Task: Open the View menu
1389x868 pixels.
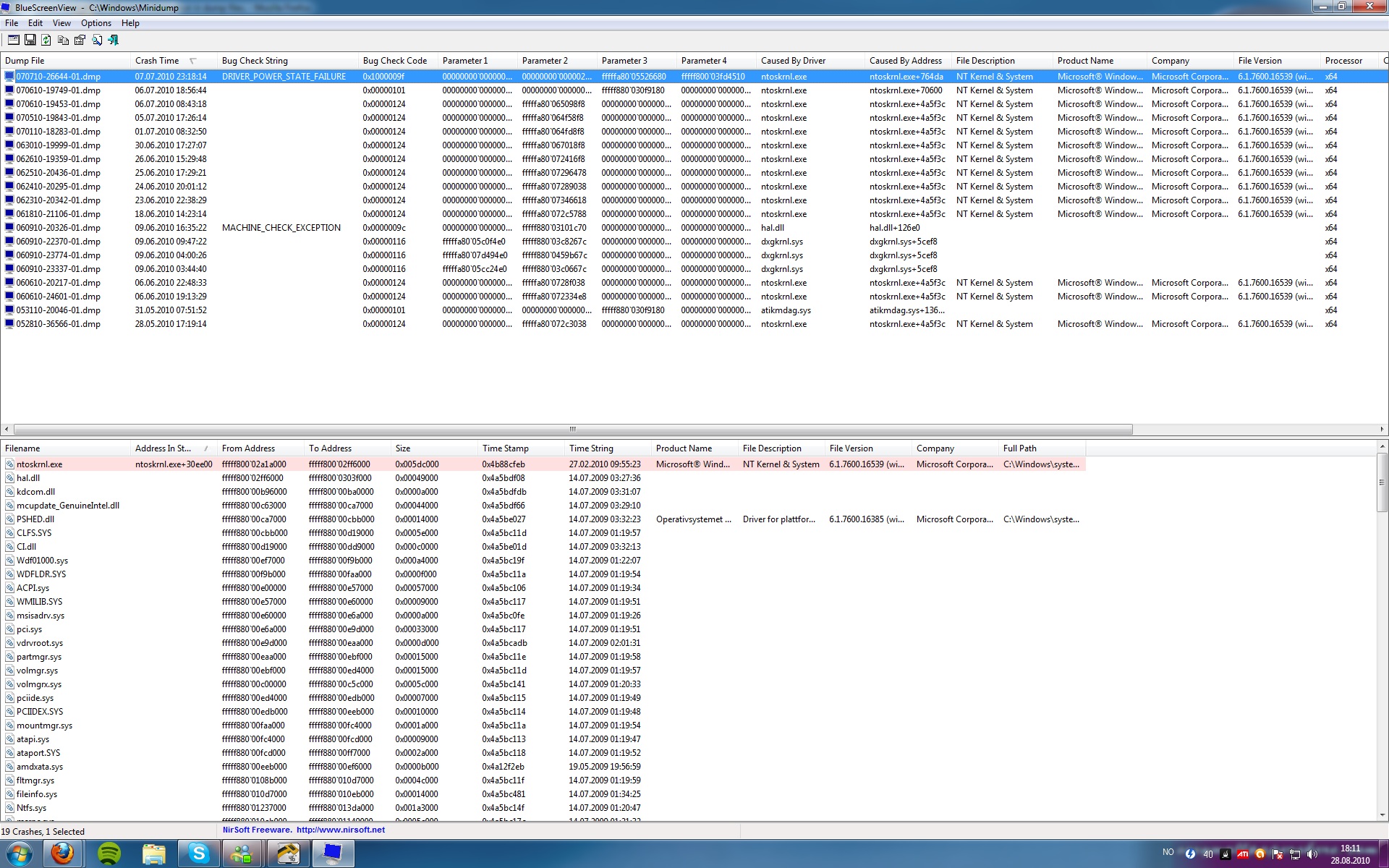Action: [61, 23]
